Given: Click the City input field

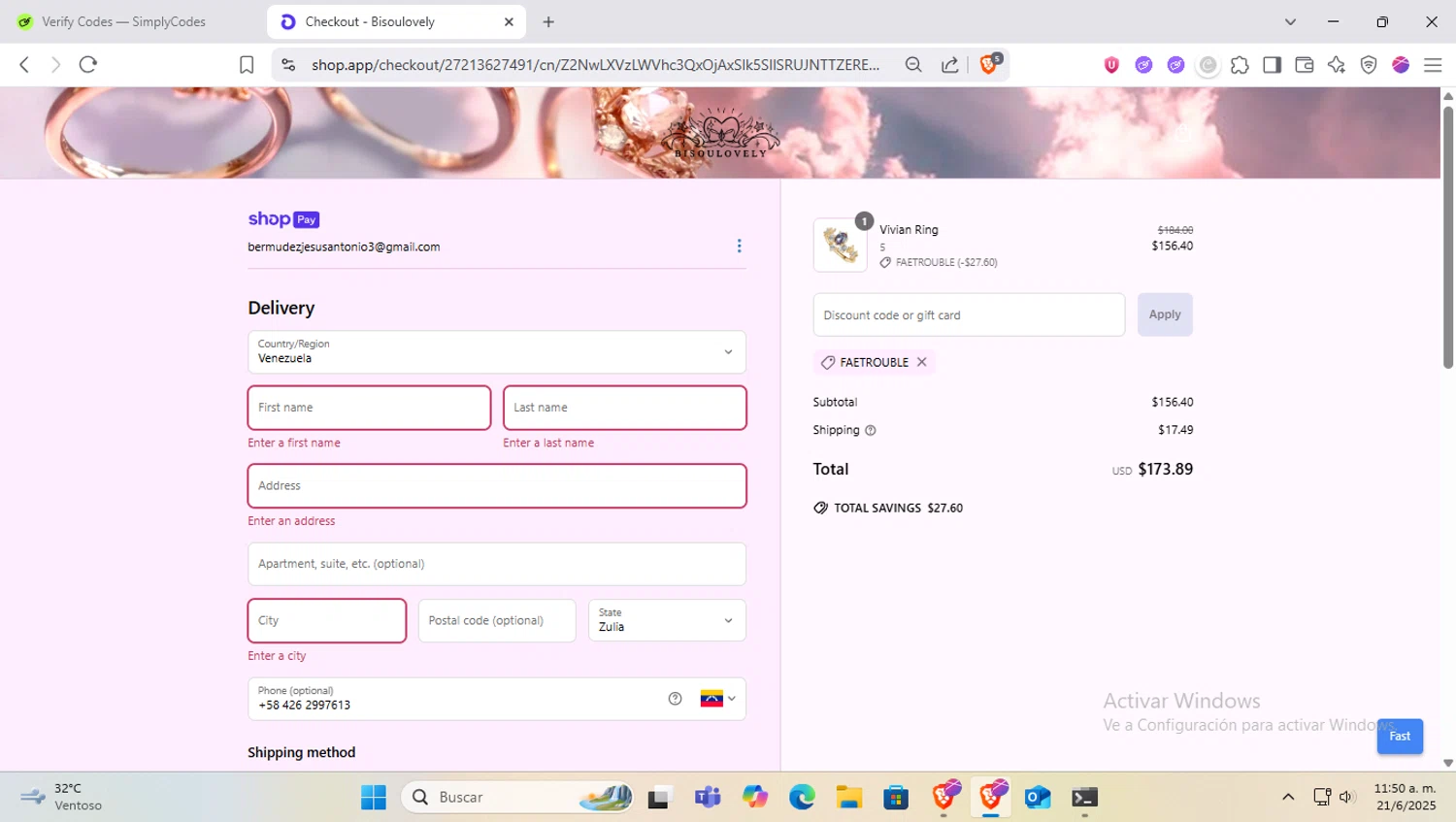Looking at the screenshot, I should 327,620.
